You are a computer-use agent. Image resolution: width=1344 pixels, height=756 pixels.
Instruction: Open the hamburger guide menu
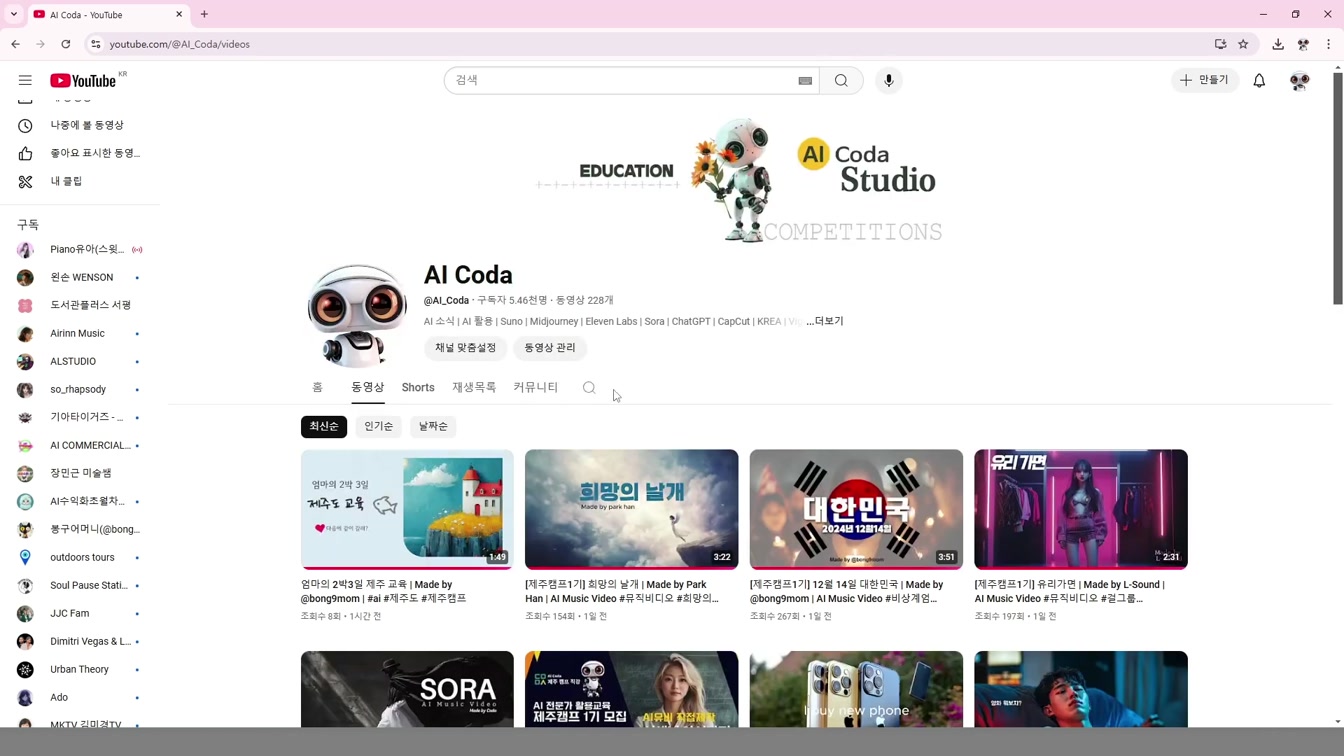point(25,80)
